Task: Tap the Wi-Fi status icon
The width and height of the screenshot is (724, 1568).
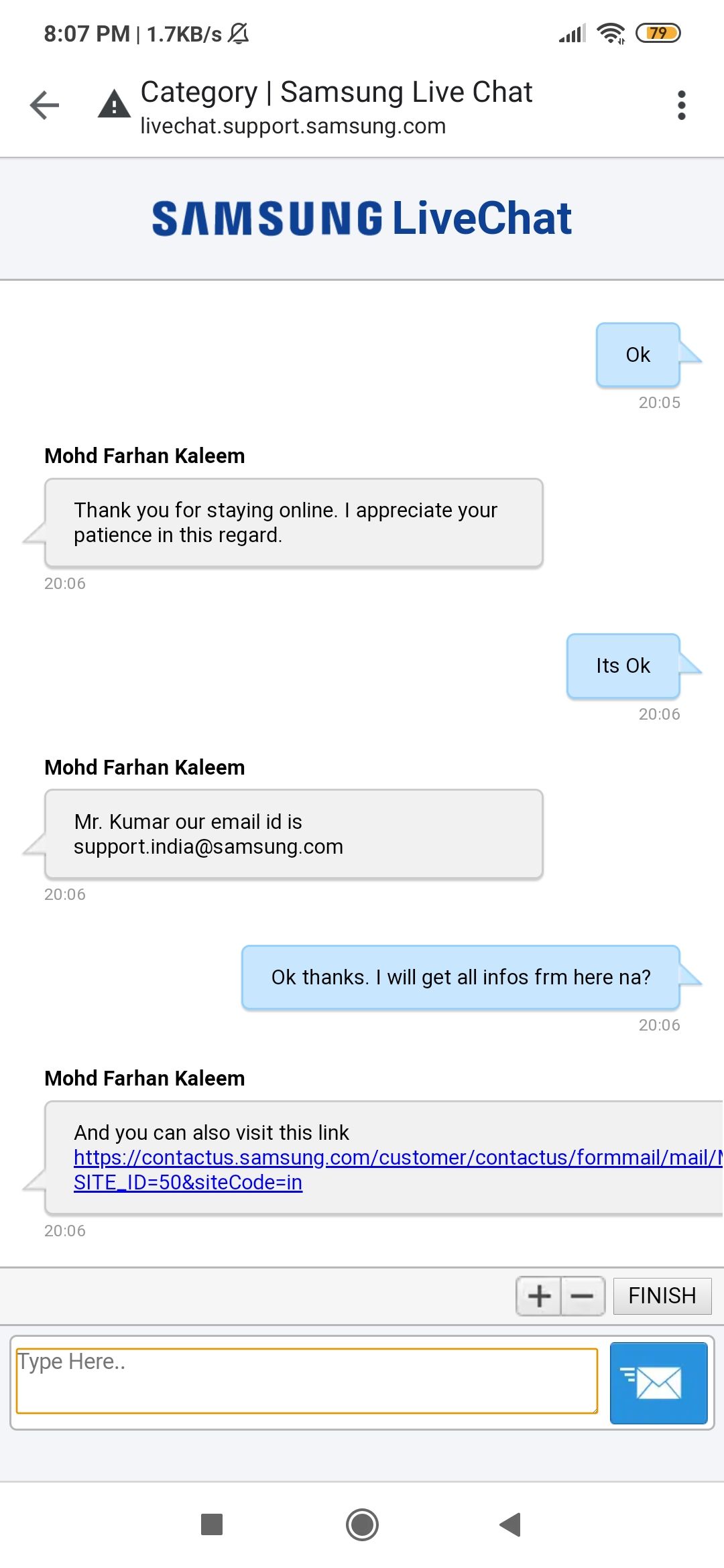Action: click(611, 33)
